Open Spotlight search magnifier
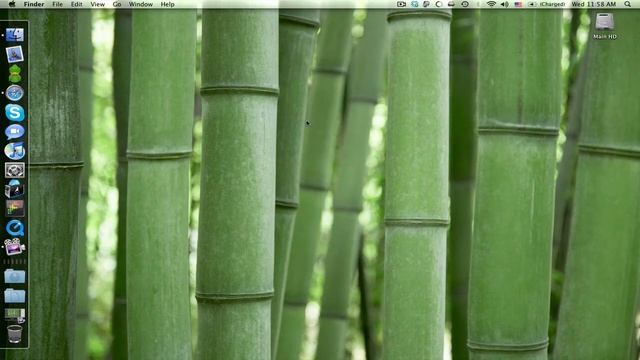 coord(627,4)
